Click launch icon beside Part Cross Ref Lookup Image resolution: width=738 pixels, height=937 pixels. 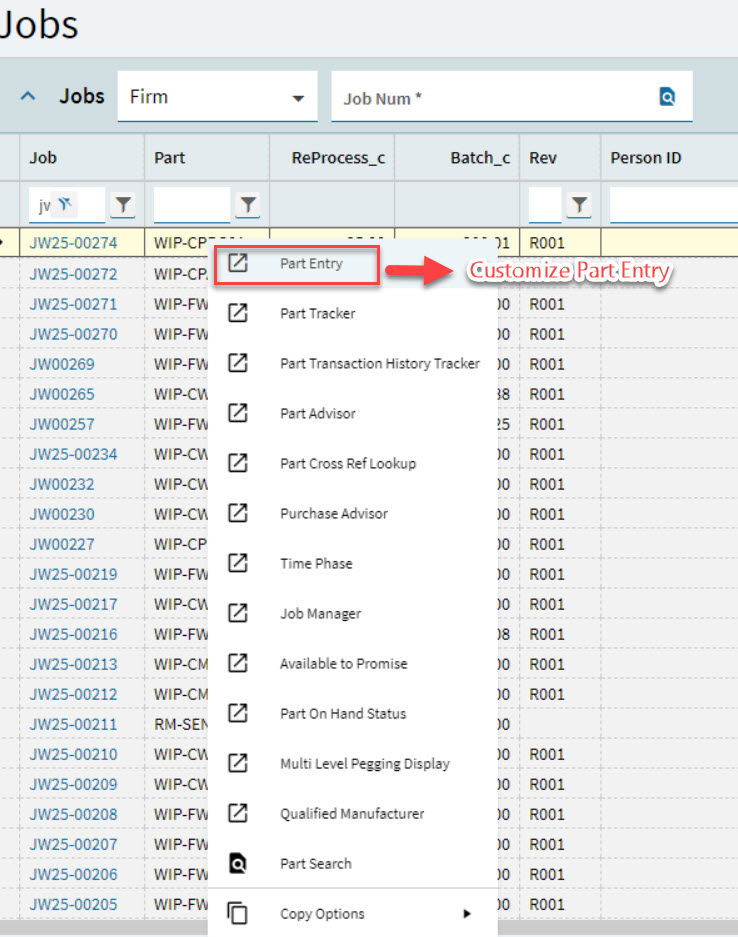pos(238,463)
